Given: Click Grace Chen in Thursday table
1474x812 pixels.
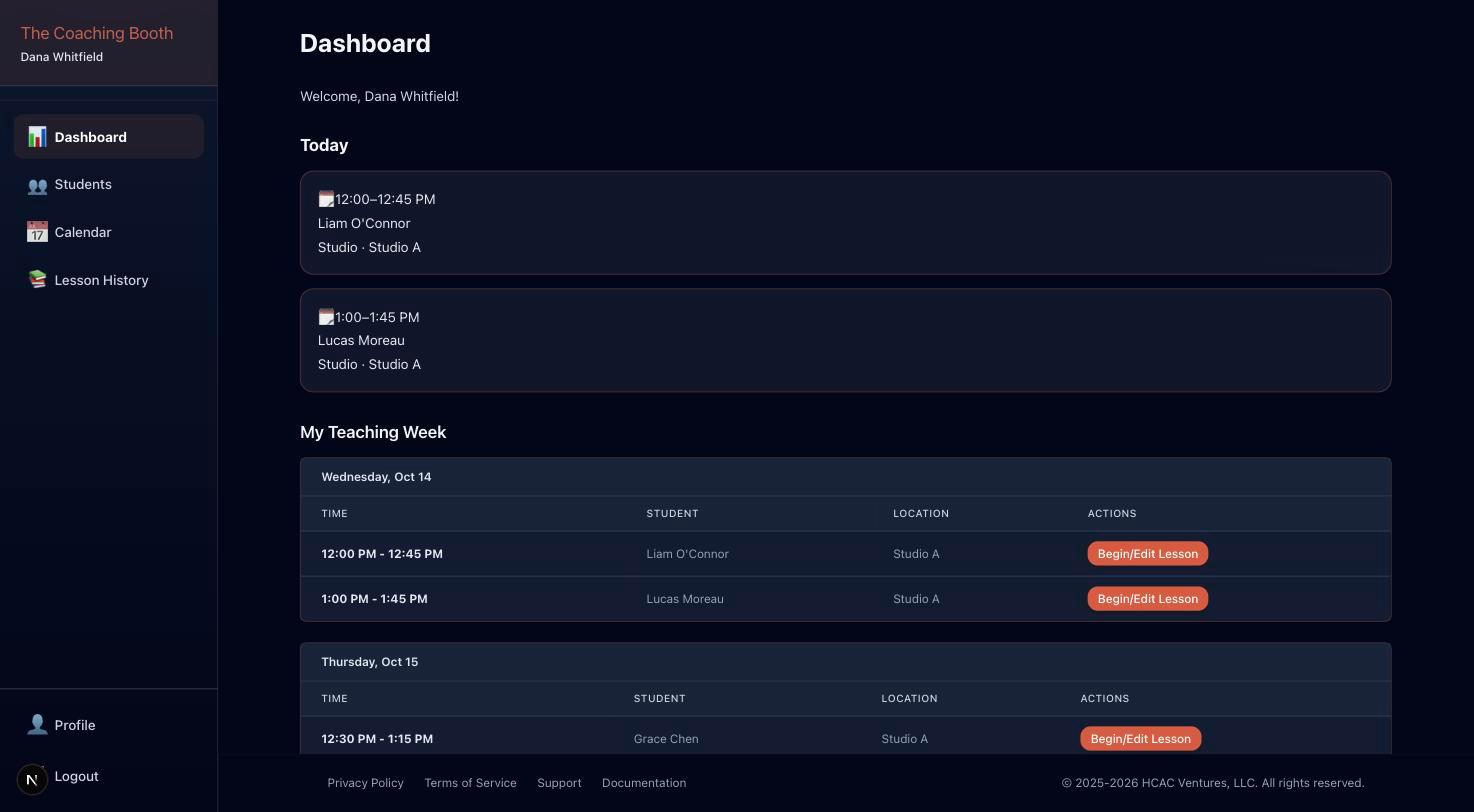Looking at the screenshot, I should [x=666, y=739].
